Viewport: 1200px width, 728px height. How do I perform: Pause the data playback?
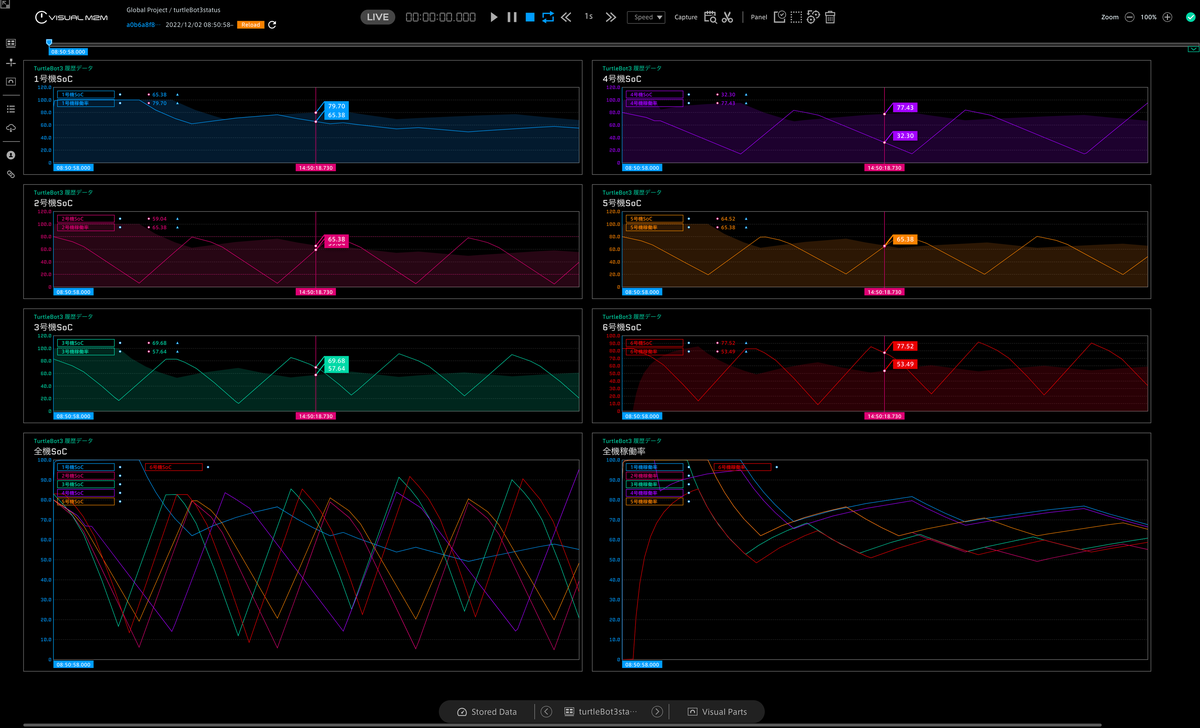click(512, 17)
